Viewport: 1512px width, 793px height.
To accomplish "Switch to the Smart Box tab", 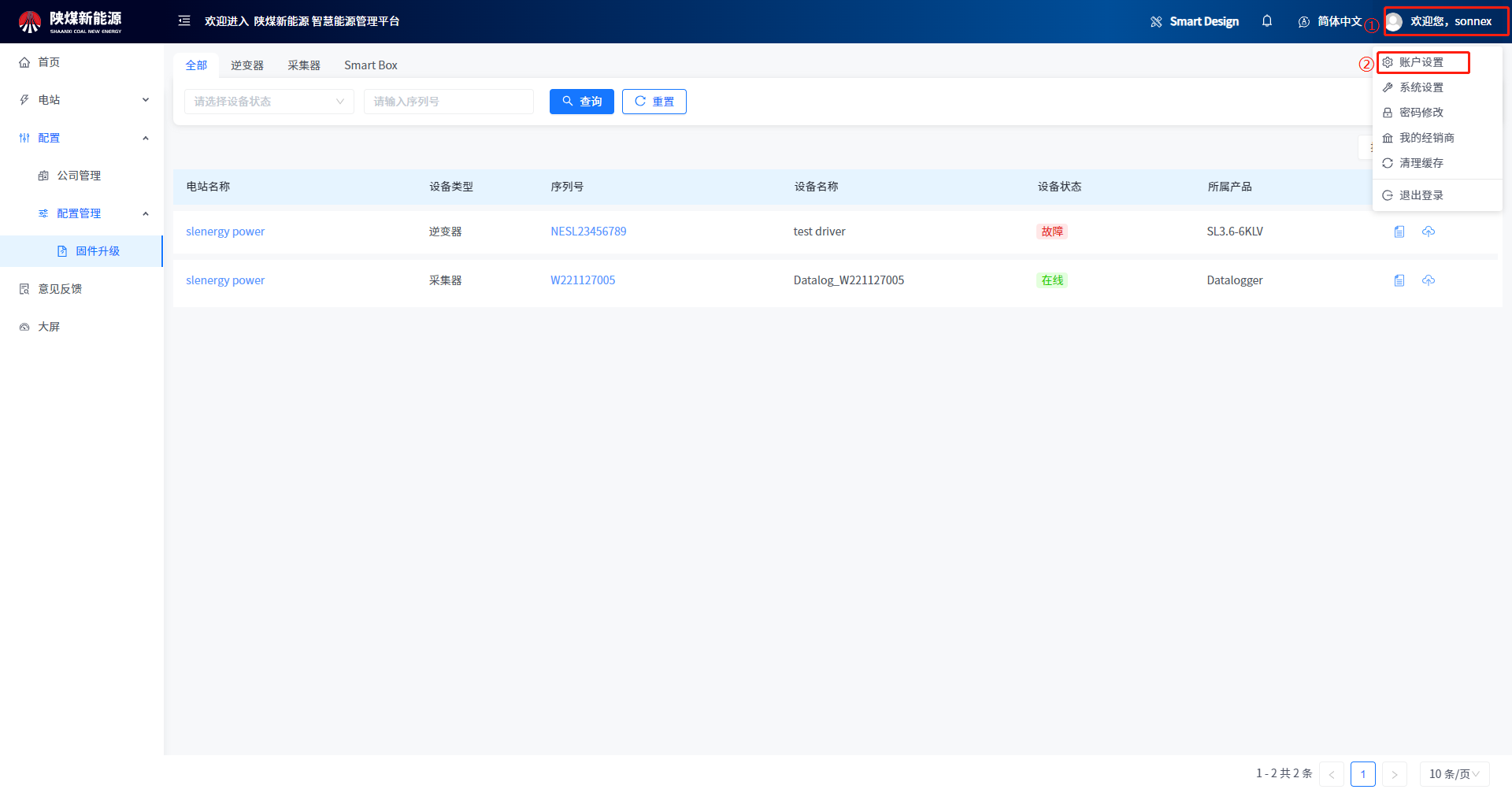I will [370, 65].
